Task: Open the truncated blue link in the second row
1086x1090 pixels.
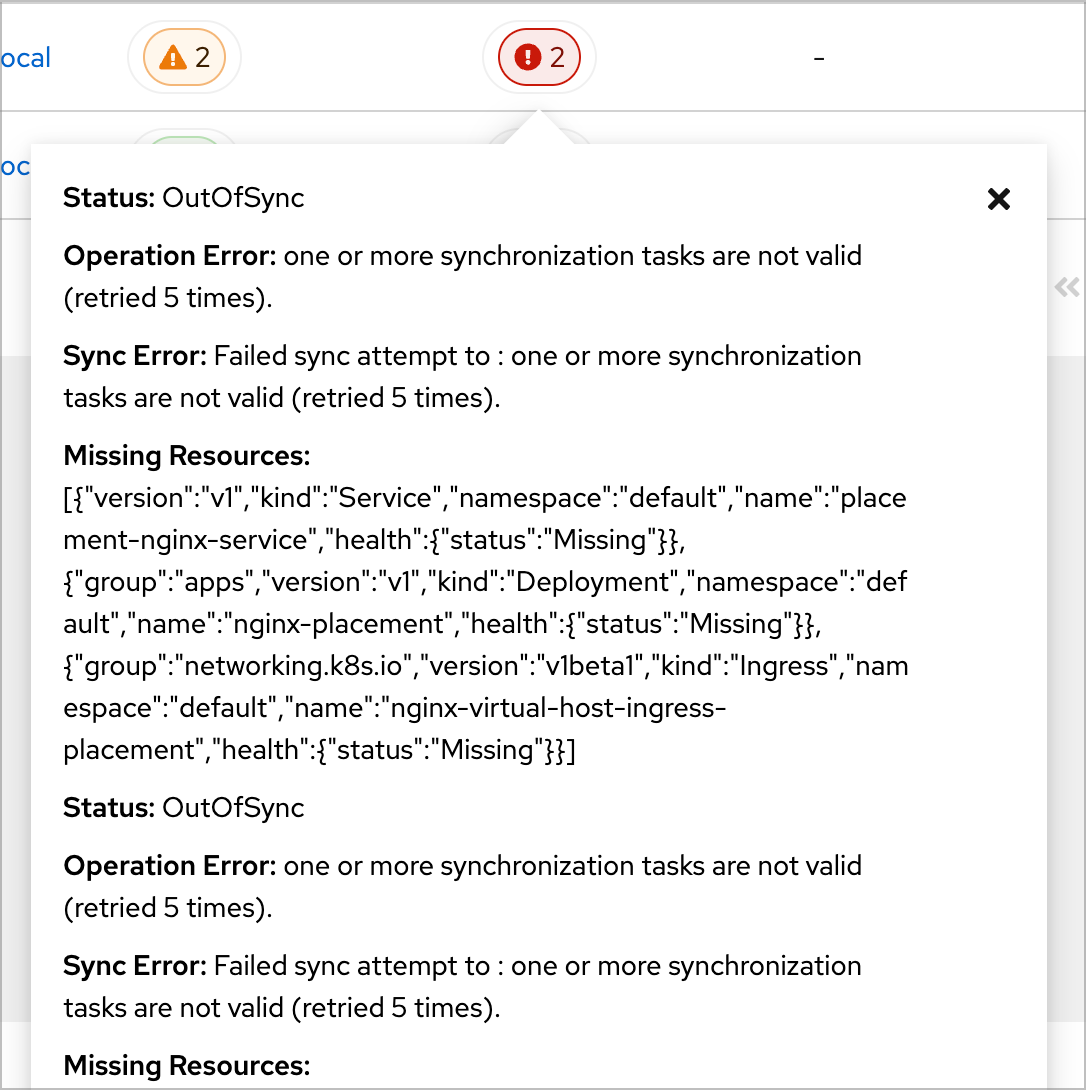Action: coord(15,167)
